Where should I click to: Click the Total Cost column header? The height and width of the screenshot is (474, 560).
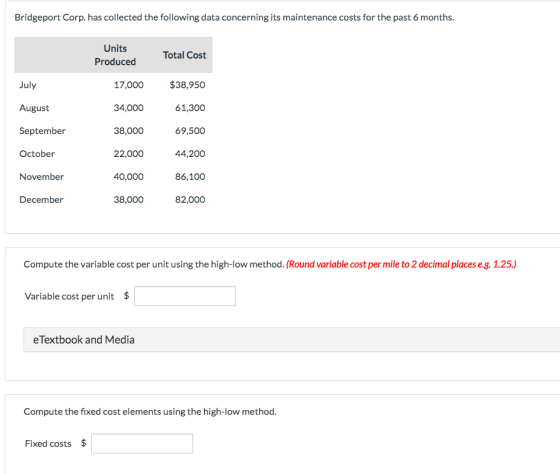tap(184, 55)
